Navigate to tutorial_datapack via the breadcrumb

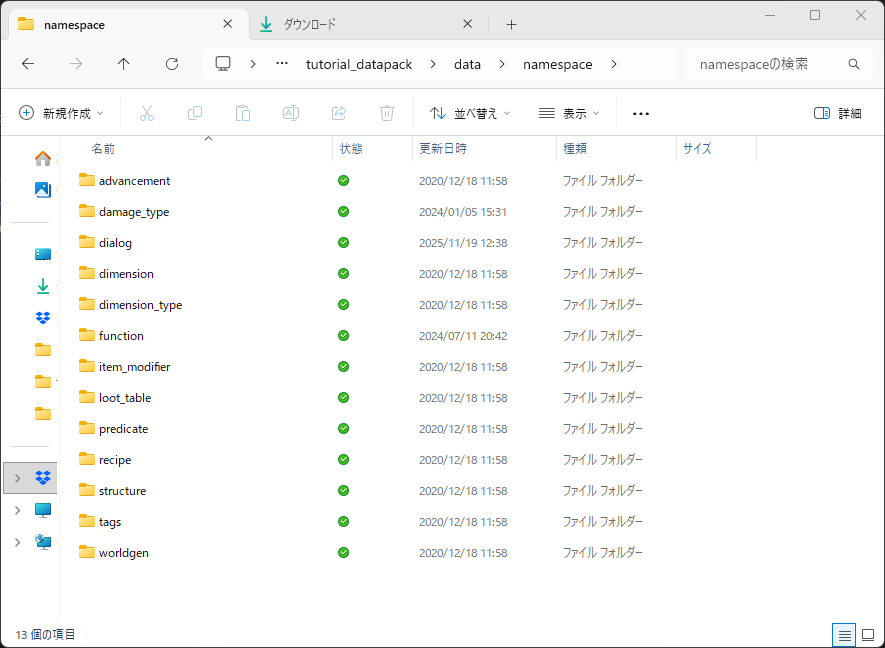point(359,63)
